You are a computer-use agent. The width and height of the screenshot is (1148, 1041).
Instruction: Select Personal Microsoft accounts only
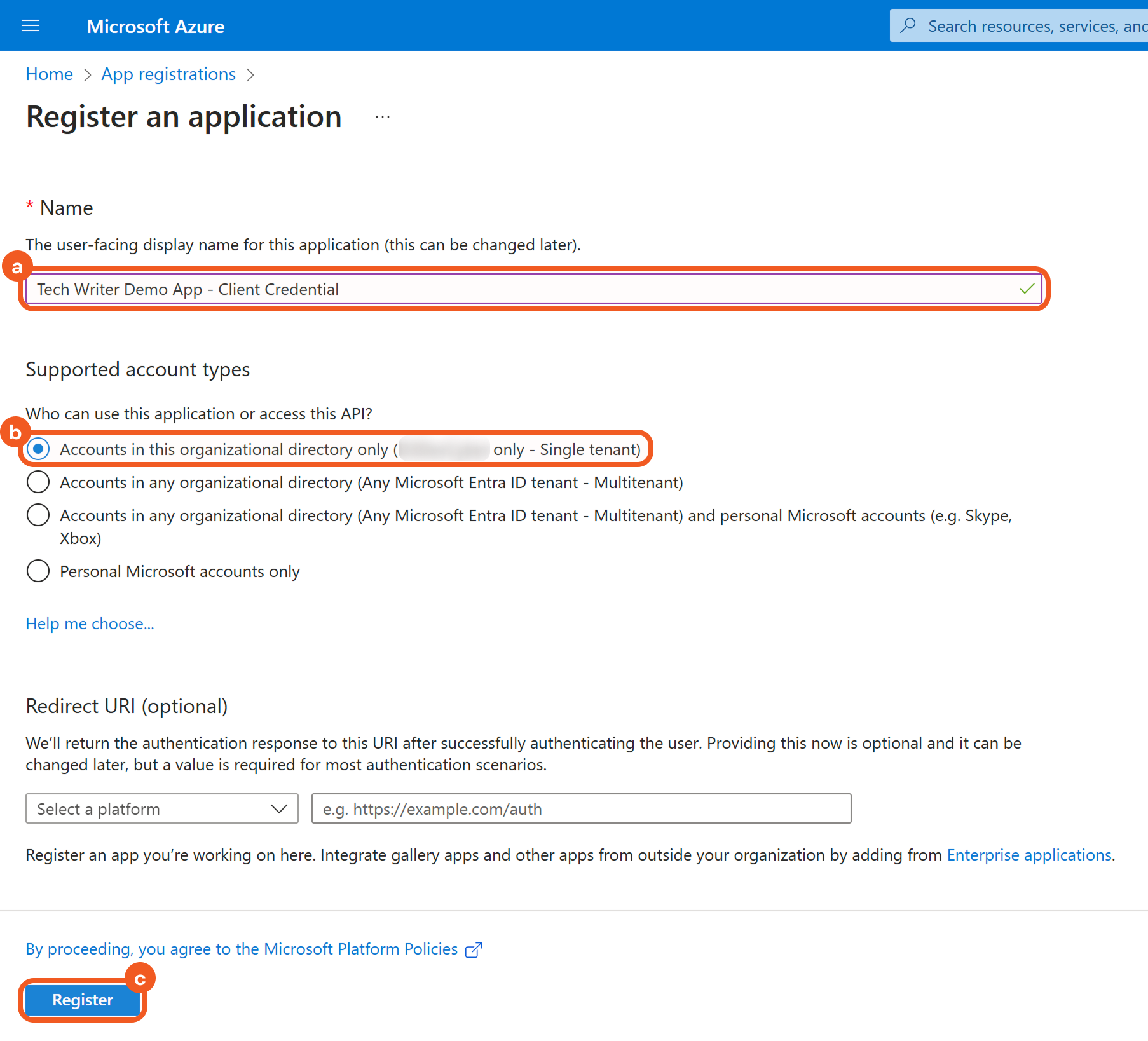pyautogui.click(x=38, y=571)
